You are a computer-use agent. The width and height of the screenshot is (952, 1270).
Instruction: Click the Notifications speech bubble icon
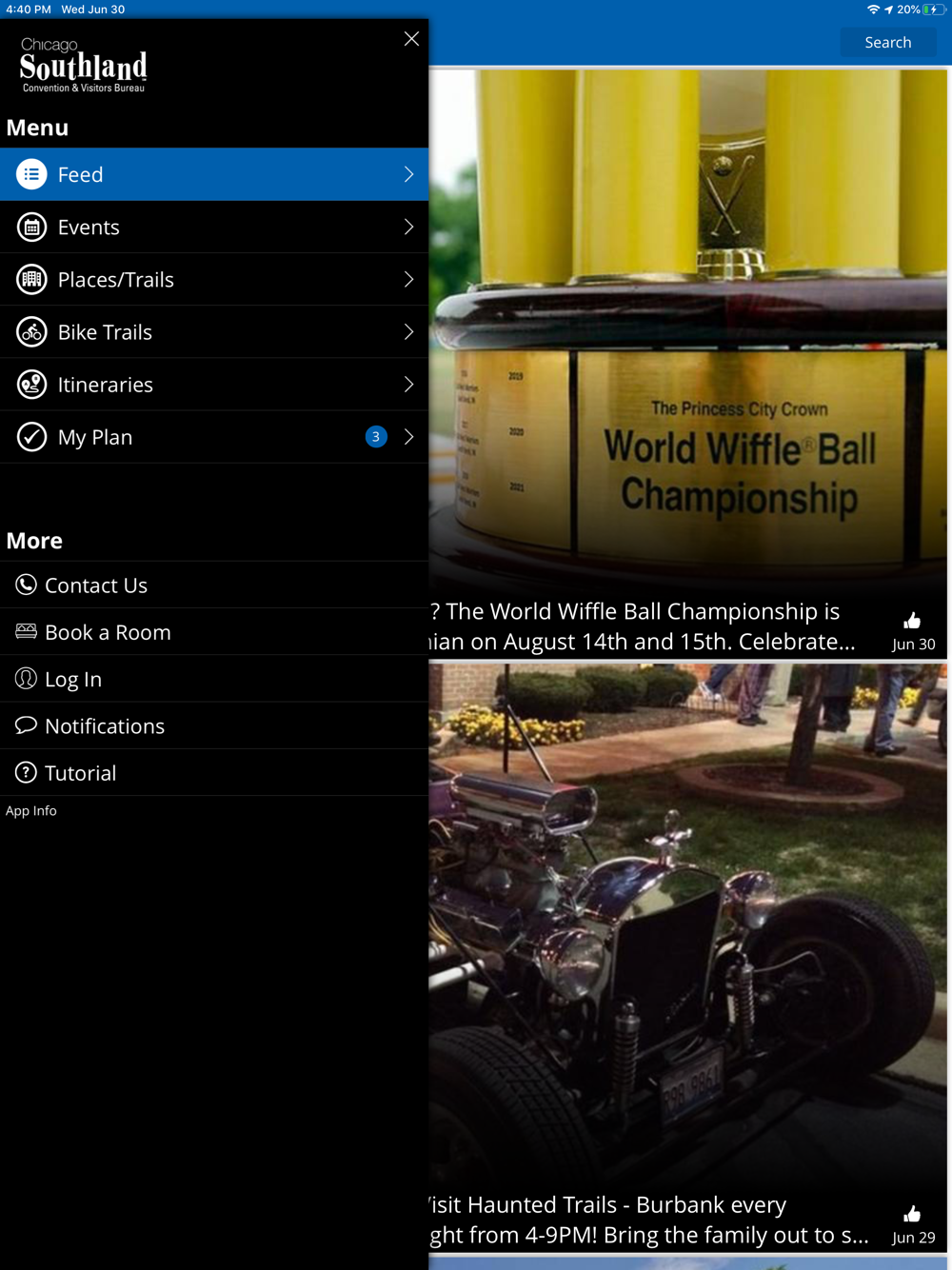26,725
